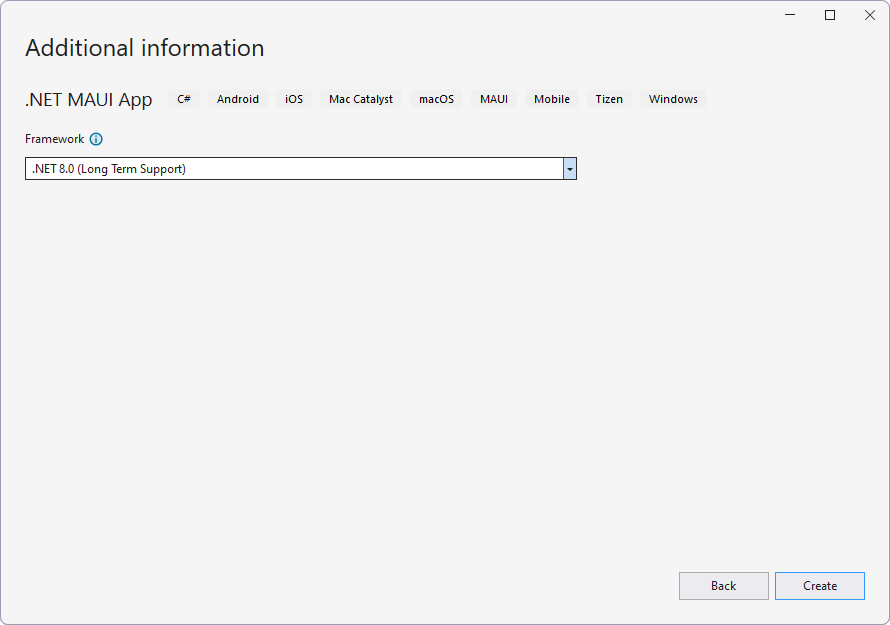Click the Mac Catalyst tag
Viewport: 890px width, 625px height.
click(361, 99)
